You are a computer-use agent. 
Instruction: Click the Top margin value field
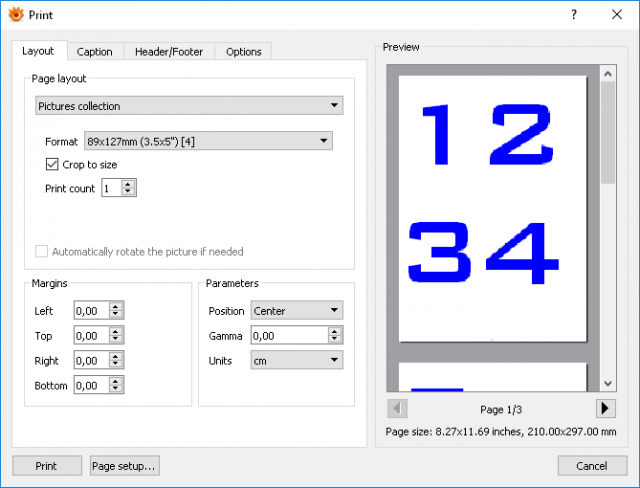click(x=91, y=335)
